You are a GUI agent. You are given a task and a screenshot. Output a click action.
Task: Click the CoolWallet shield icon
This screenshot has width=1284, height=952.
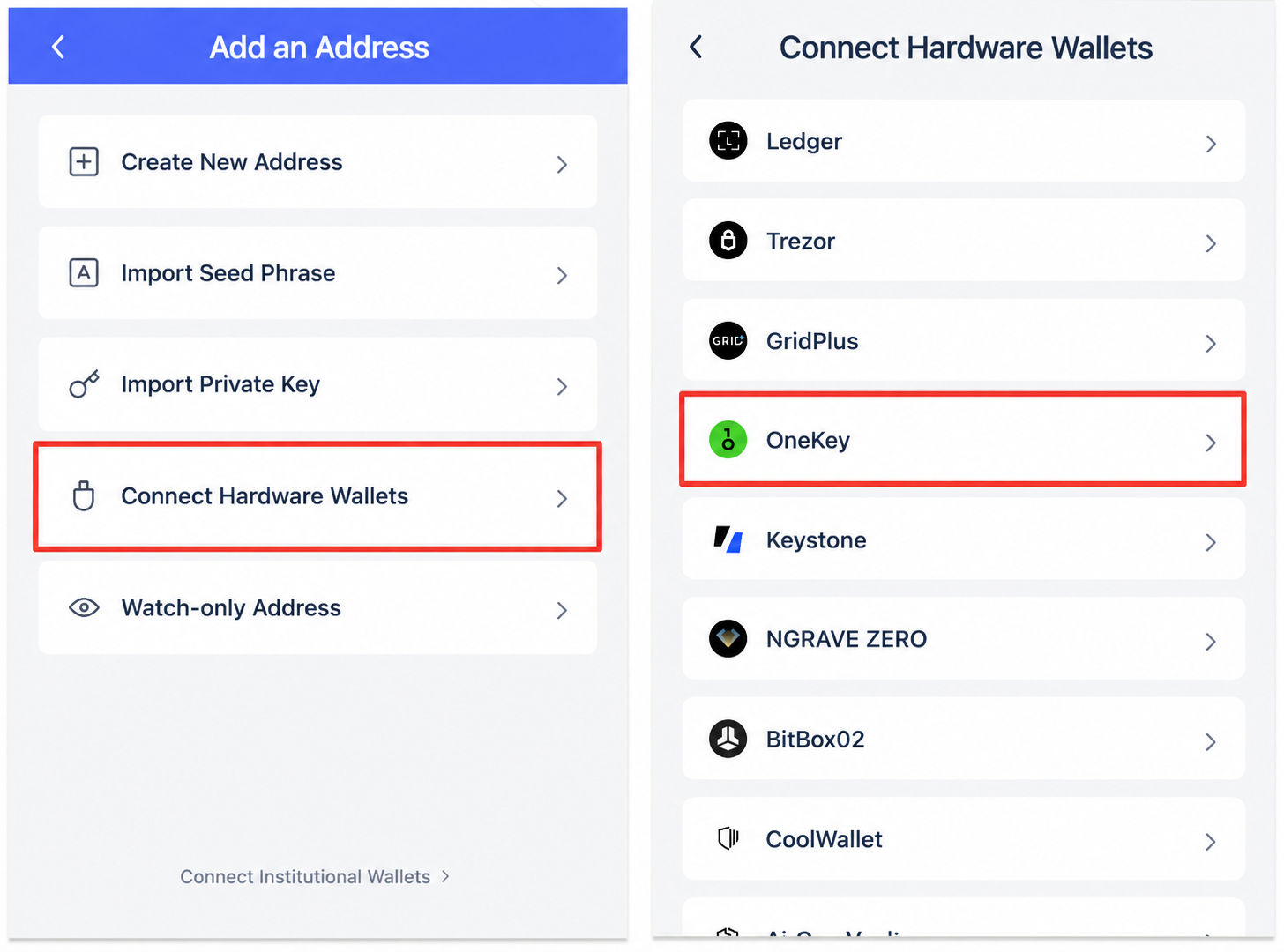(x=728, y=838)
